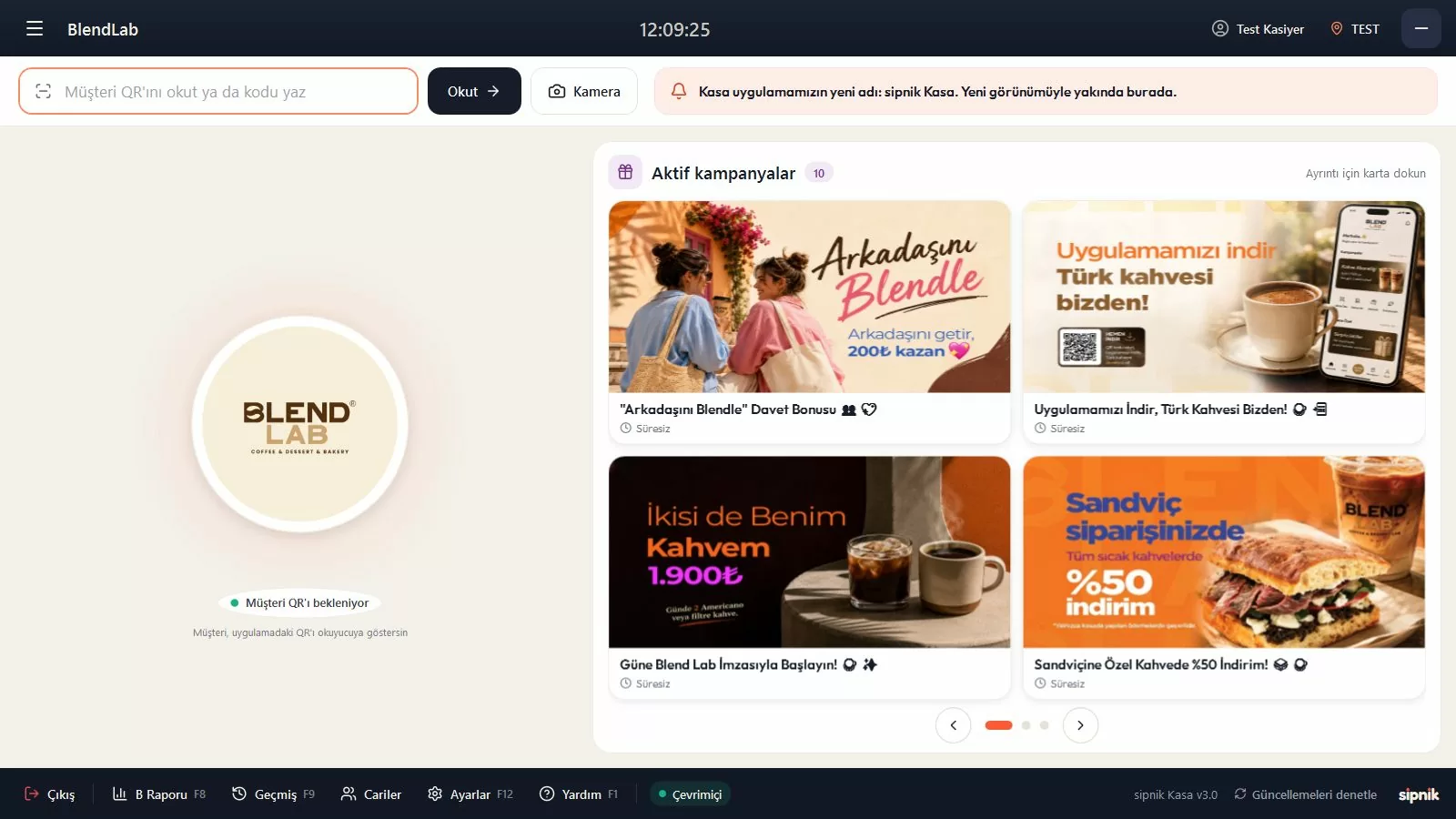
Task: Click the BlendLab title in header
Action: [x=103, y=29]
